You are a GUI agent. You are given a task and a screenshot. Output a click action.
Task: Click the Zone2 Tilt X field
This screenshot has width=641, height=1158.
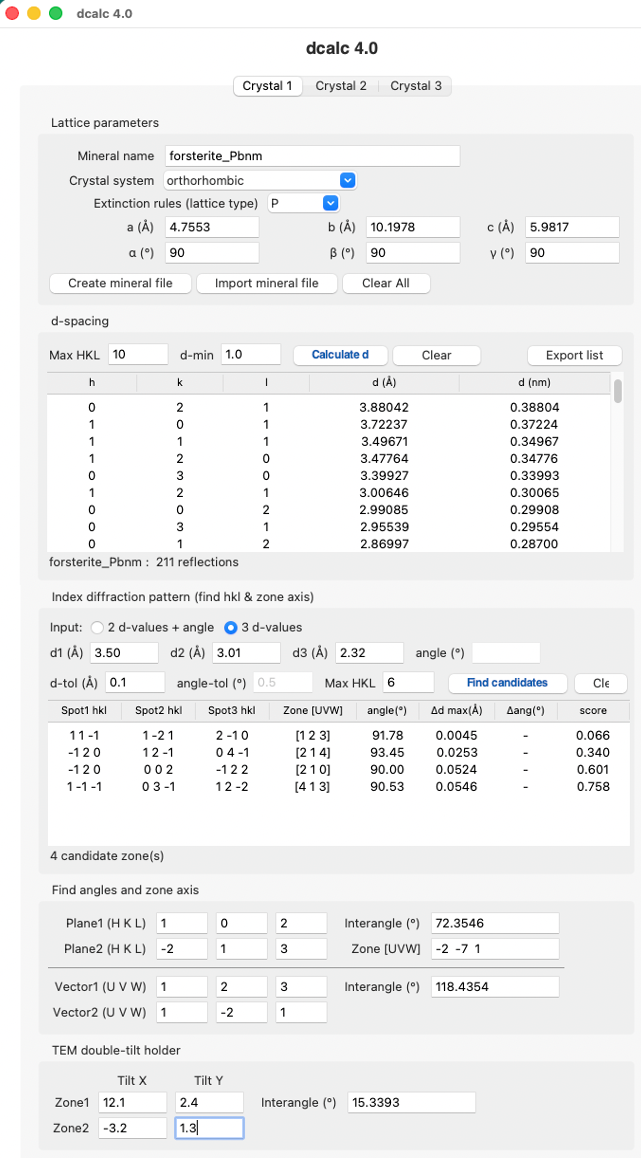(x=132, y=1128)
